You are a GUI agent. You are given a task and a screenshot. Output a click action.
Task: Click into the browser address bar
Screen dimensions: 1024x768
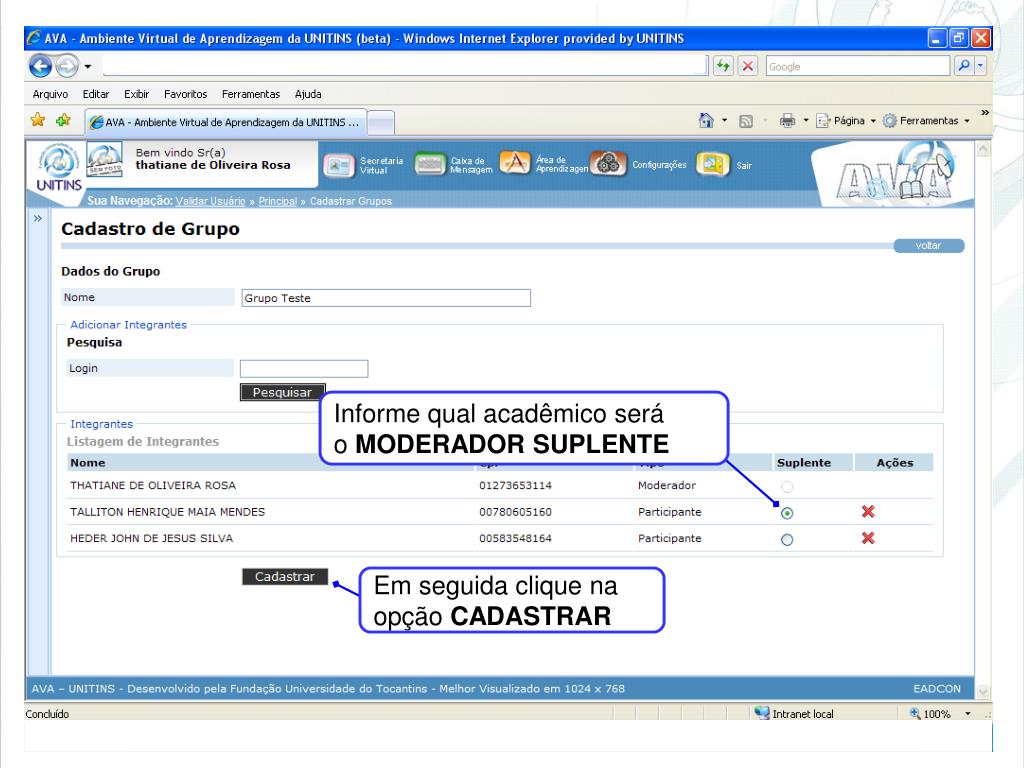click(404, 65)
